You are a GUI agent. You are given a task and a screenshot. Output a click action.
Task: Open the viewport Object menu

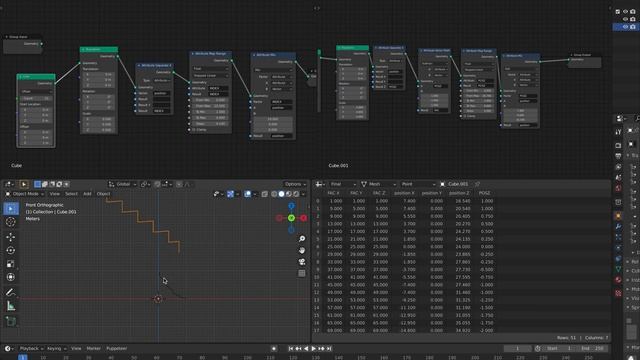103,194
